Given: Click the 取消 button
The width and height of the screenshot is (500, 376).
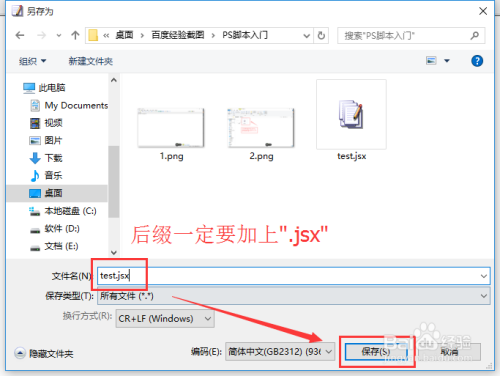Looking at the screenshot, I should point(449,352).
